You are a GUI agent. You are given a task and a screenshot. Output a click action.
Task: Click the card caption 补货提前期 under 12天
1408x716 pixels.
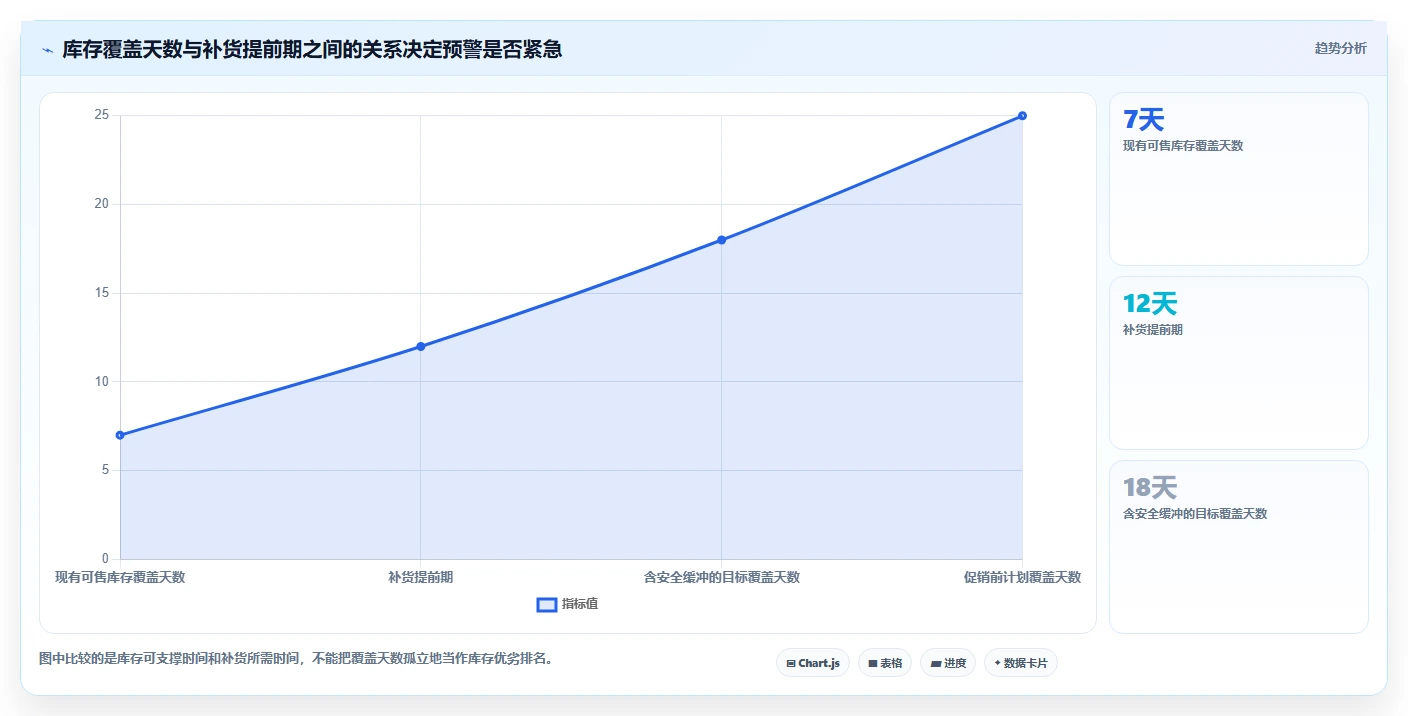click(1153, 329)
